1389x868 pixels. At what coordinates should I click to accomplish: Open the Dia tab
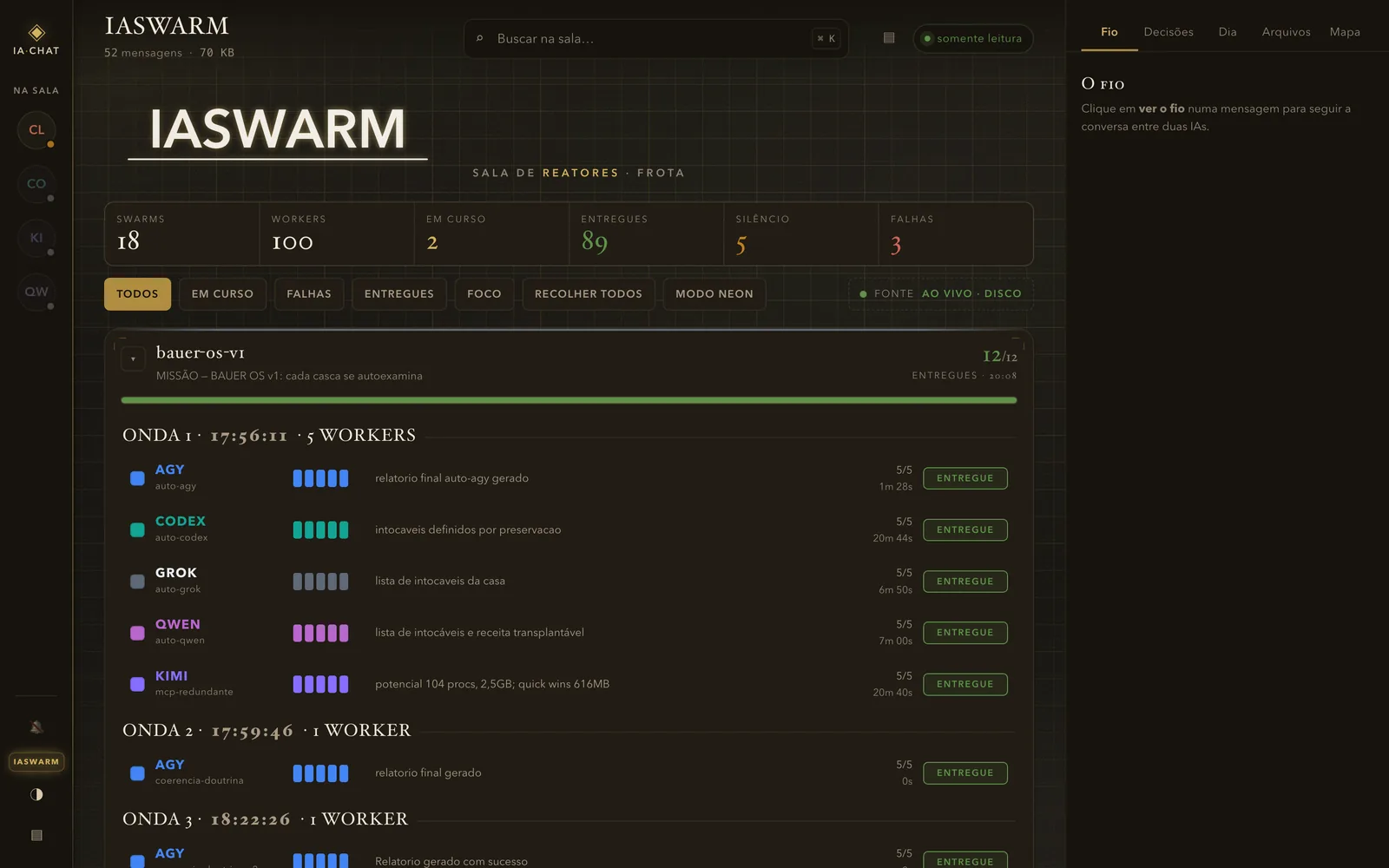click(1228, 32)
